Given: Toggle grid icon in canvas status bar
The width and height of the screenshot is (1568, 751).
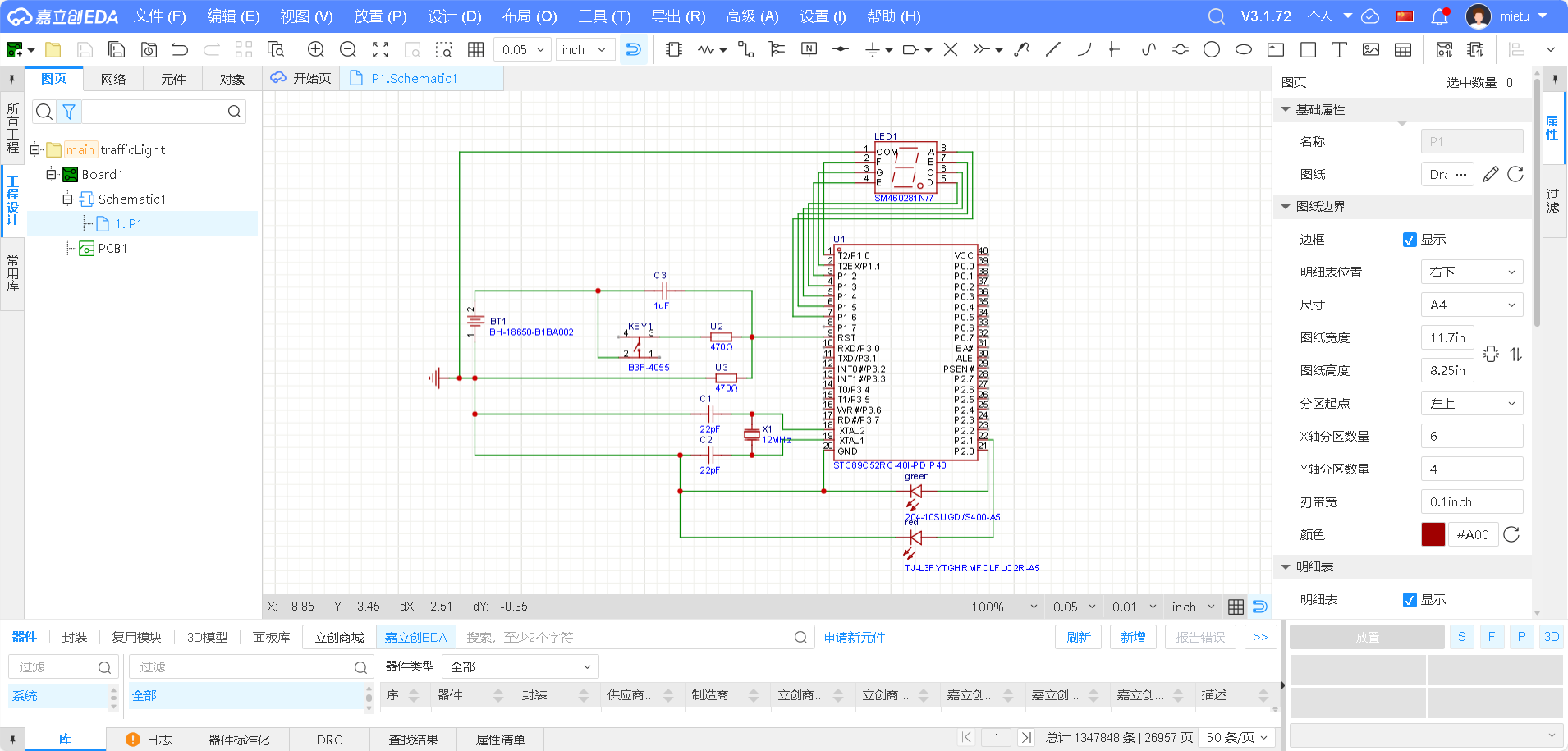Looking at the screenshot, I should point(1236,607).
